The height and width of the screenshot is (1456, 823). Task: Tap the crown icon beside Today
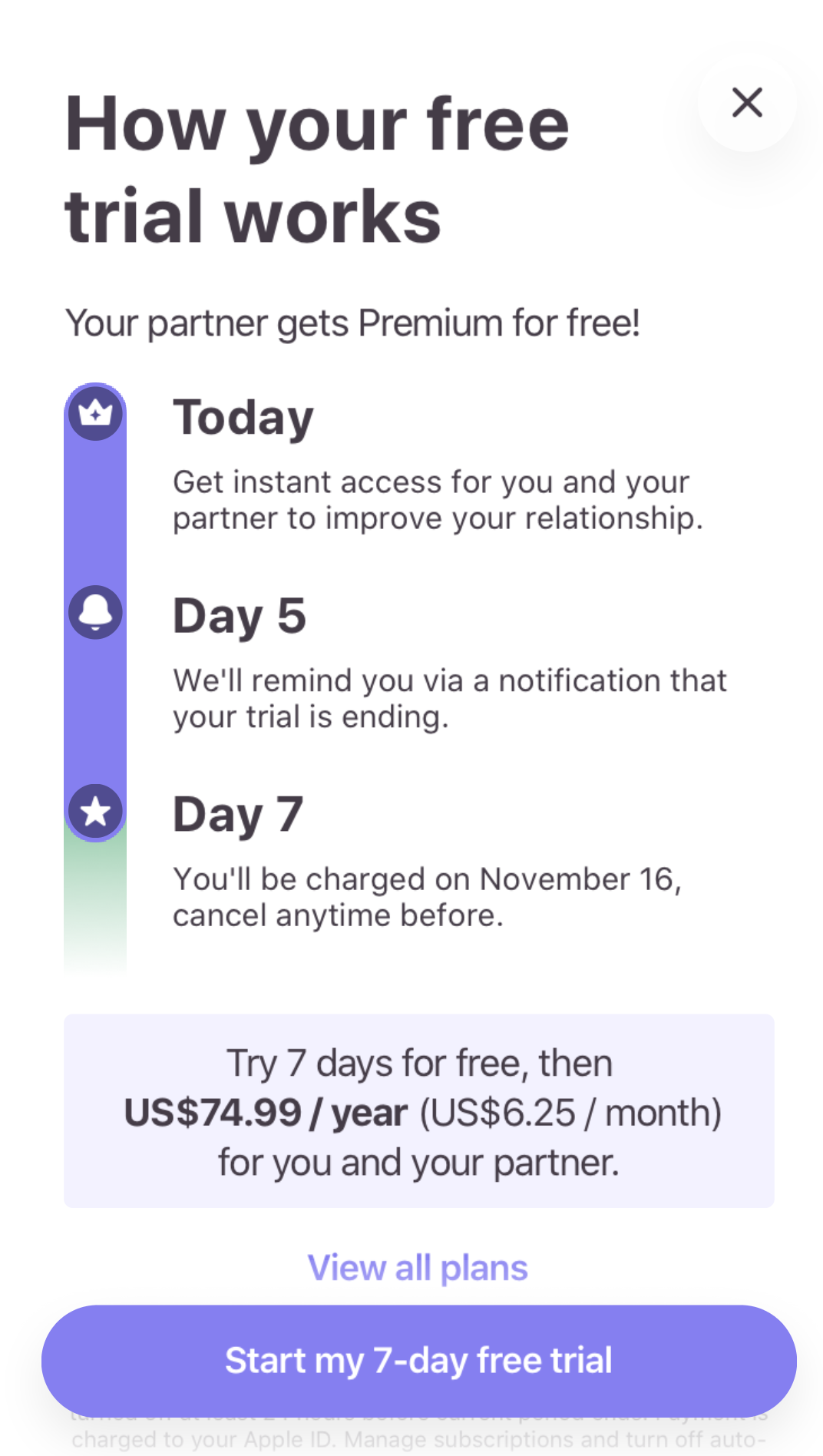[x=95, y=413]
